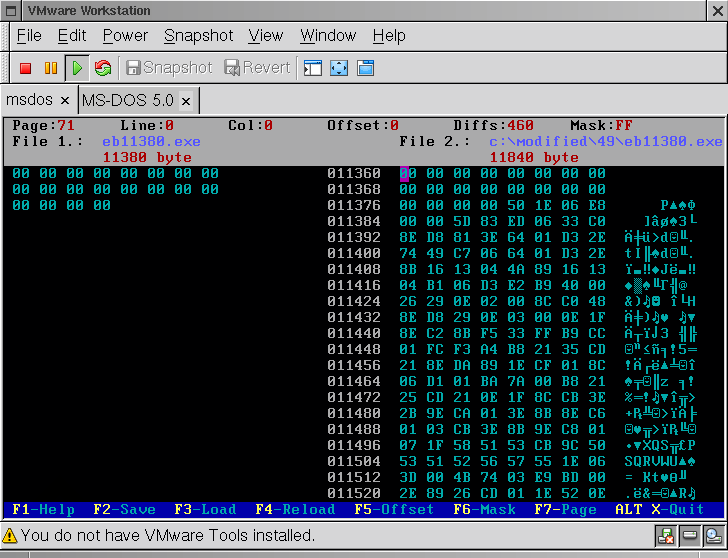
Task: Revert to snapshot with the Revert button
Action: [x=257, y=68]
